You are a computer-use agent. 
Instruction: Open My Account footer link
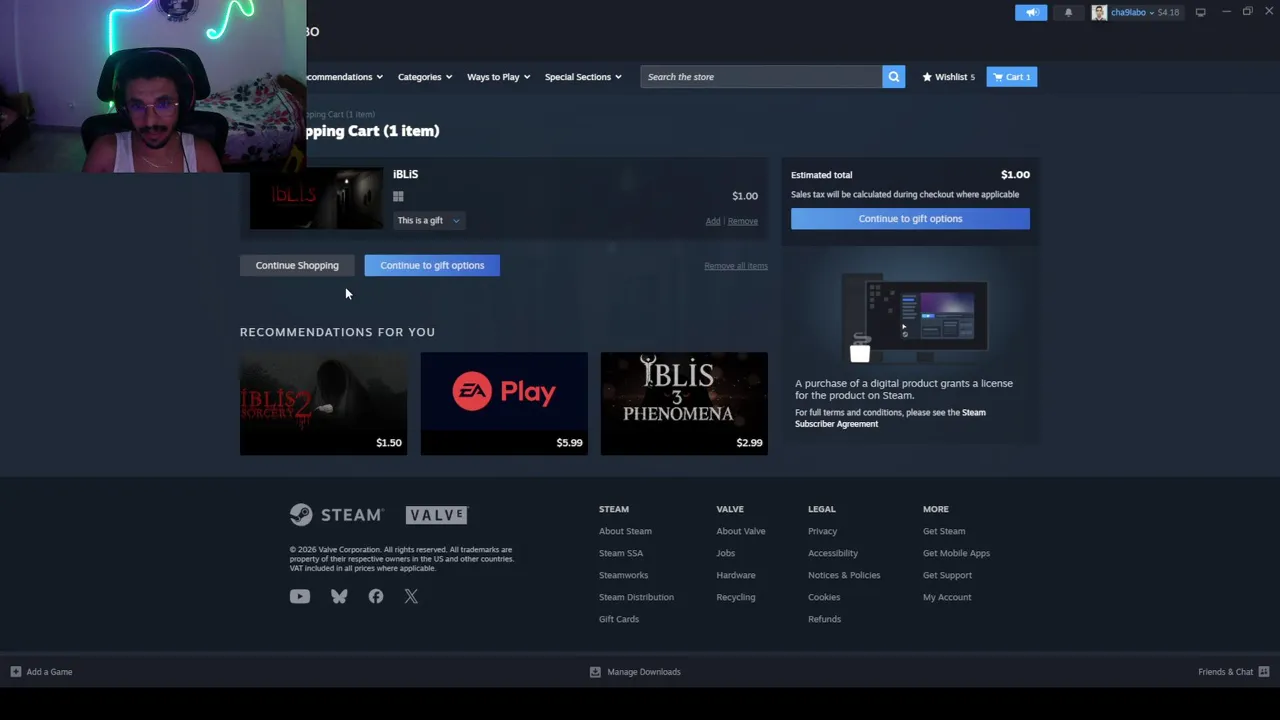tap(947, 597)
